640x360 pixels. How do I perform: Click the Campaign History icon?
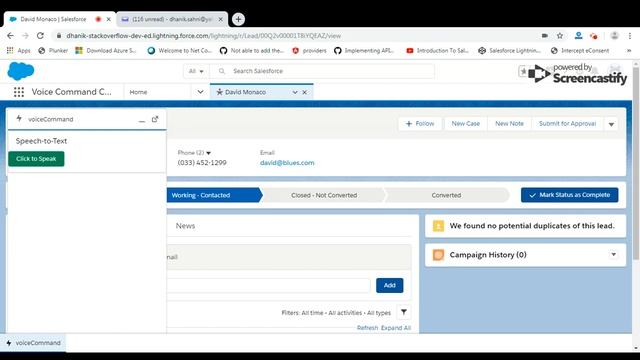pos(438,255)
